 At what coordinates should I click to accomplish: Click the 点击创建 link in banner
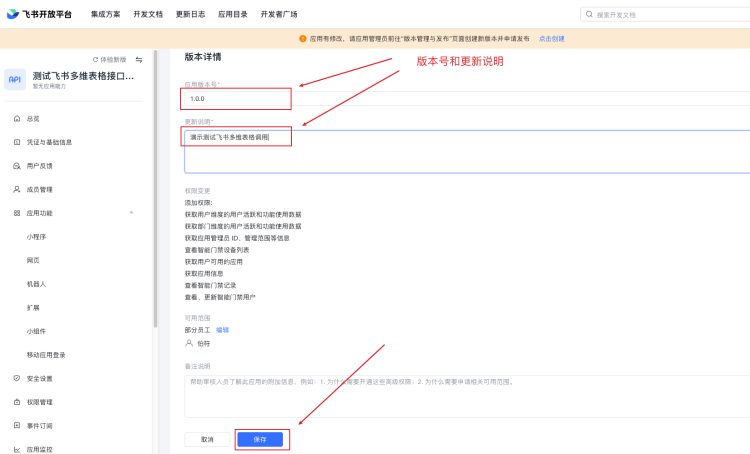[551, 39]
